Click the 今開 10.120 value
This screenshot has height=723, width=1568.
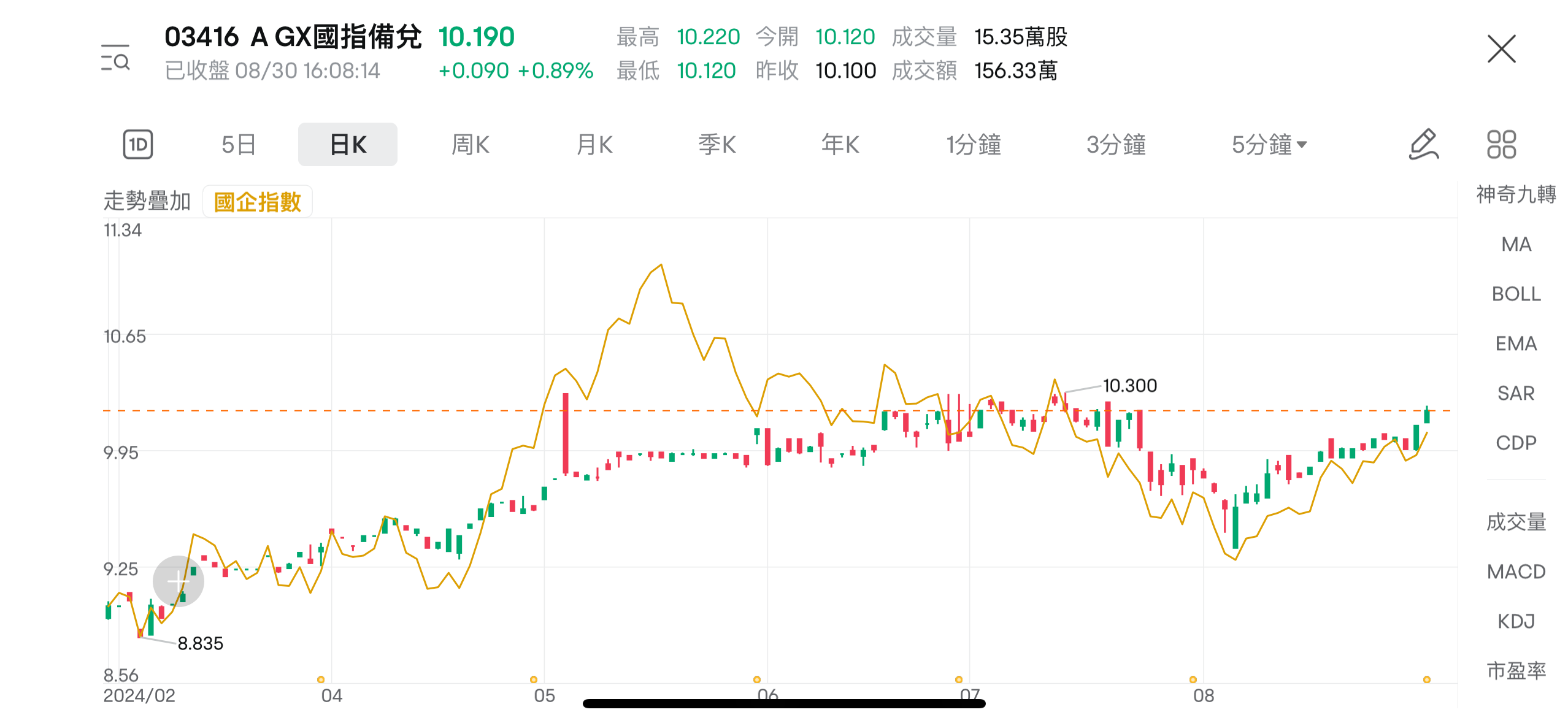(845, 37)
